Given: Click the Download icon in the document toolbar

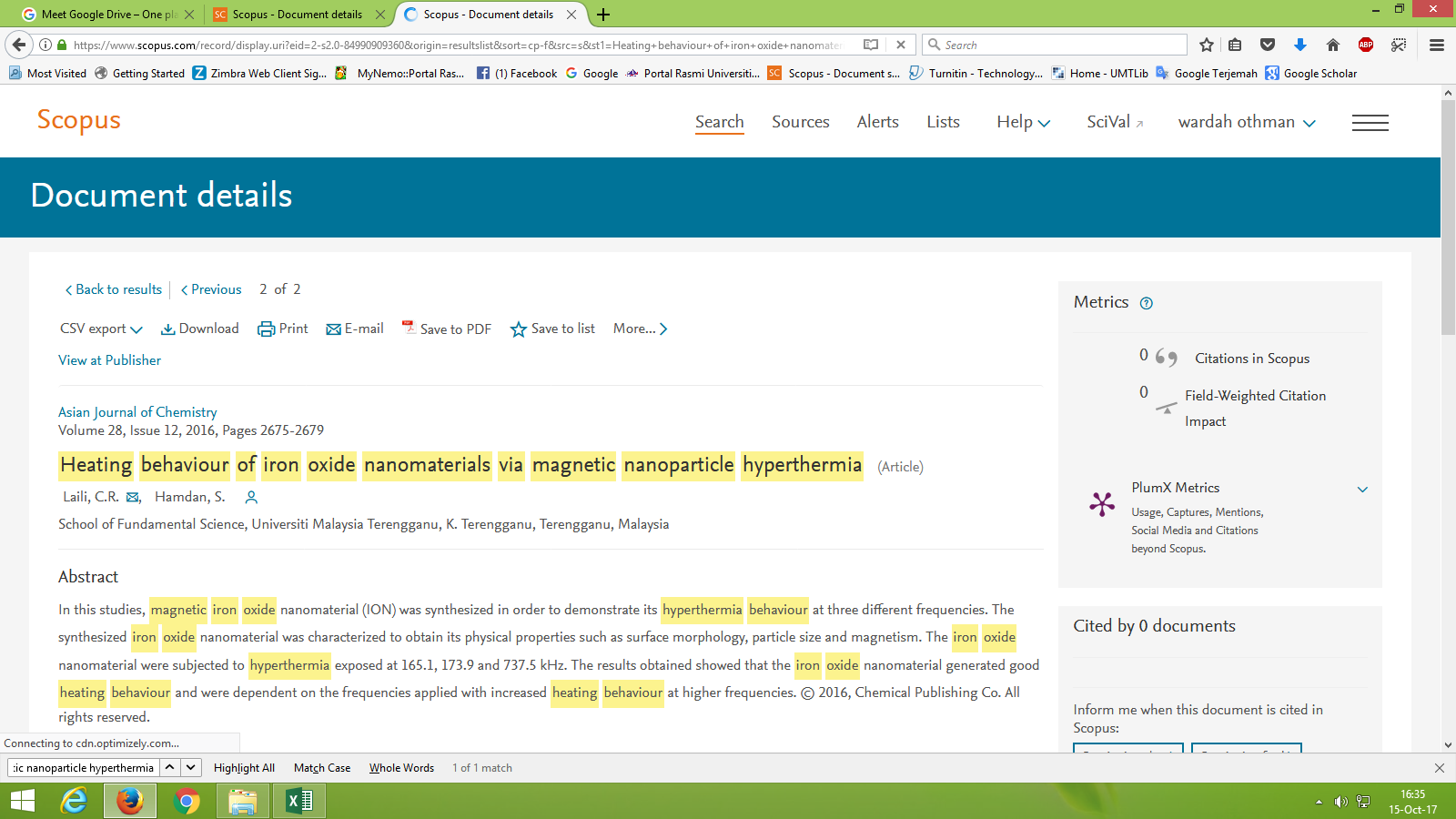Looking at the screenshot, I should coord(167,329).
